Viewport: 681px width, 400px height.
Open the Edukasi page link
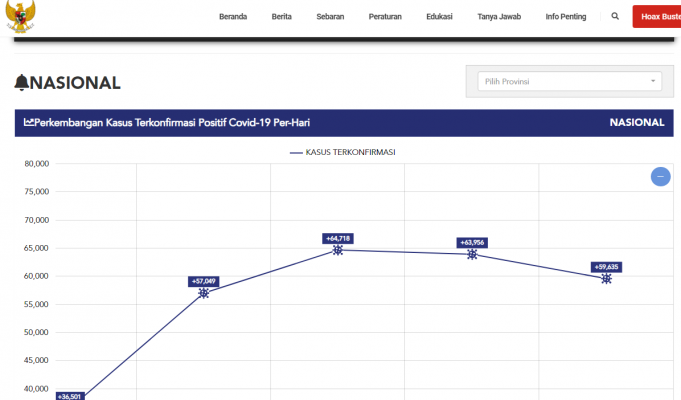pyautogui.click(x=439, y=17)
